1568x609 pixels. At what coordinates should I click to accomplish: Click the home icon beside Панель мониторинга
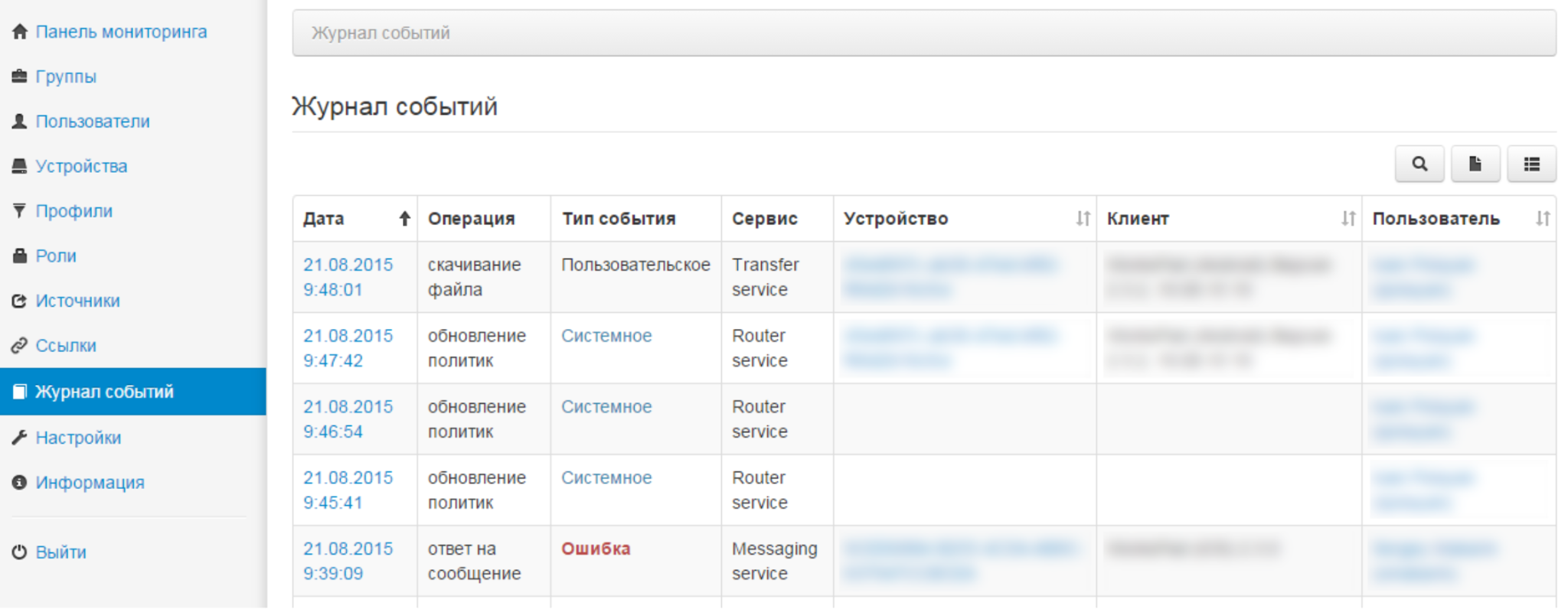(20, 32)
